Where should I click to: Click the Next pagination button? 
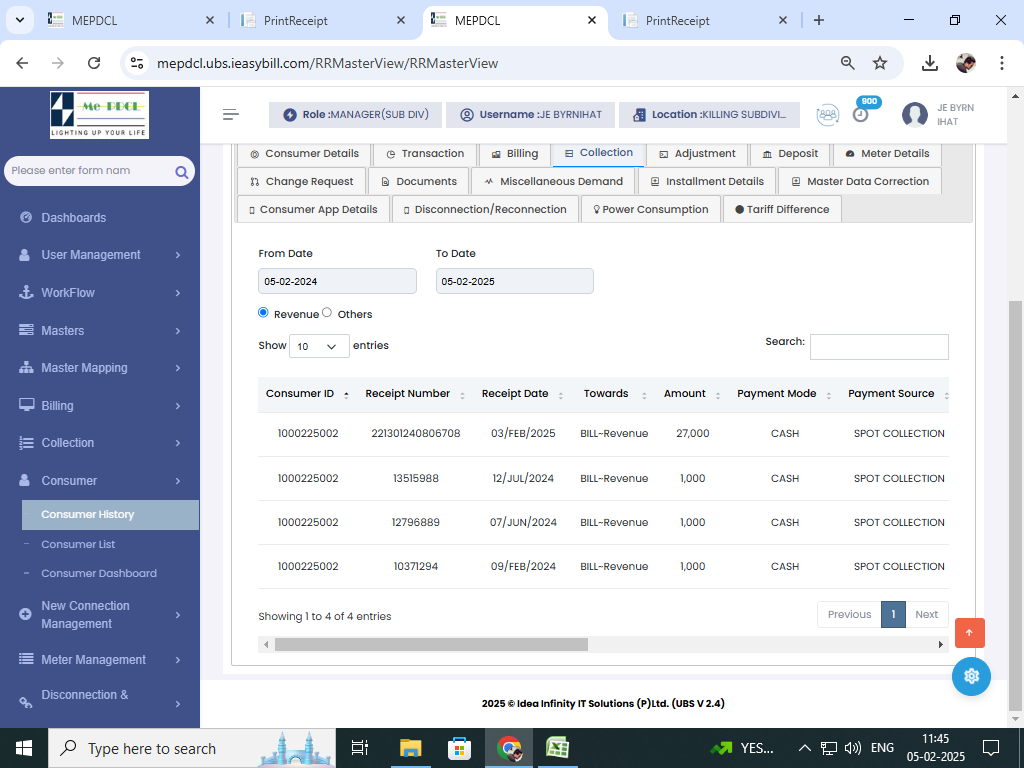926,615
